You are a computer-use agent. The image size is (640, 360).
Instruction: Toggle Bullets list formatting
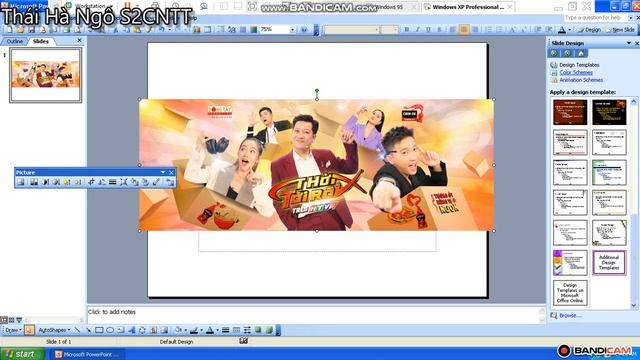point(500,29)
